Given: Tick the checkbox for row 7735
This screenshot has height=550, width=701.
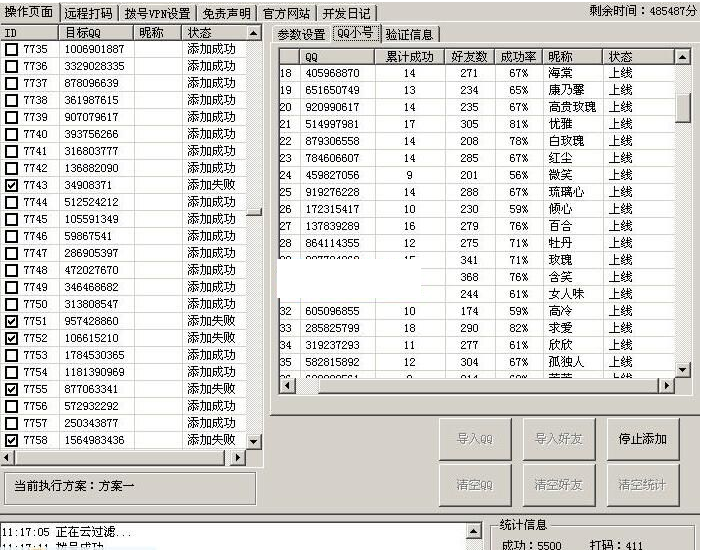Looking at the screenshot, I should pos(11,49).
